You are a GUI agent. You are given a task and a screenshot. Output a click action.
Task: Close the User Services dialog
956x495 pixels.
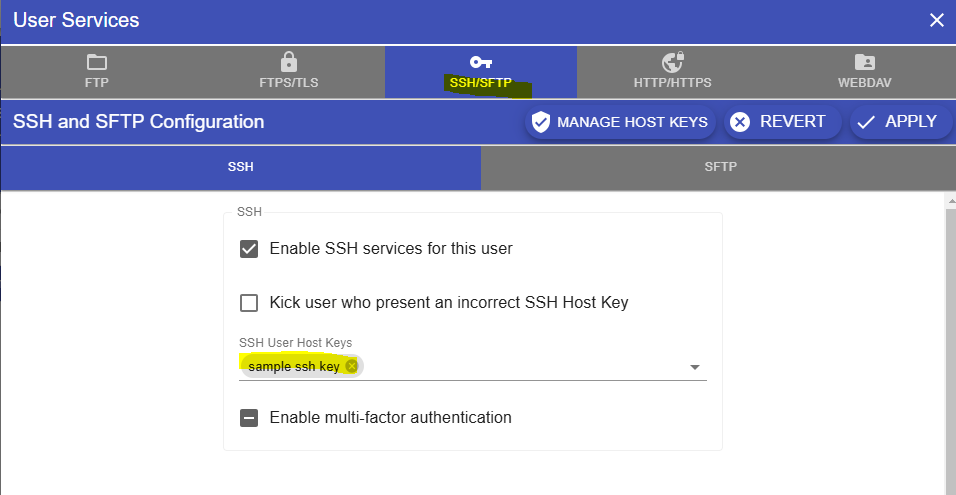pos(936,20)
